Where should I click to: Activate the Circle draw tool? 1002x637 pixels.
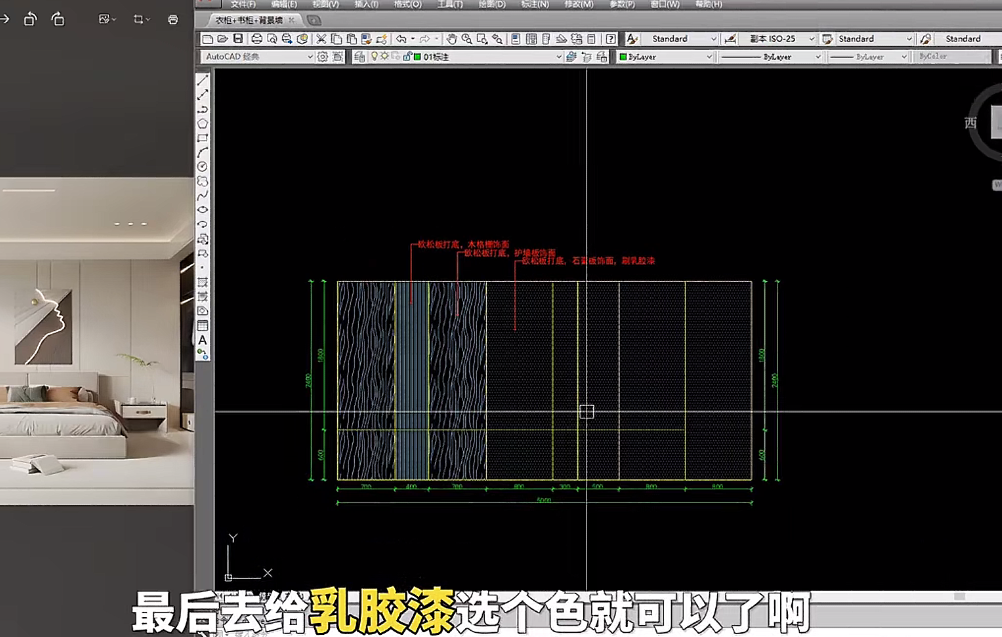coord(203,166)
